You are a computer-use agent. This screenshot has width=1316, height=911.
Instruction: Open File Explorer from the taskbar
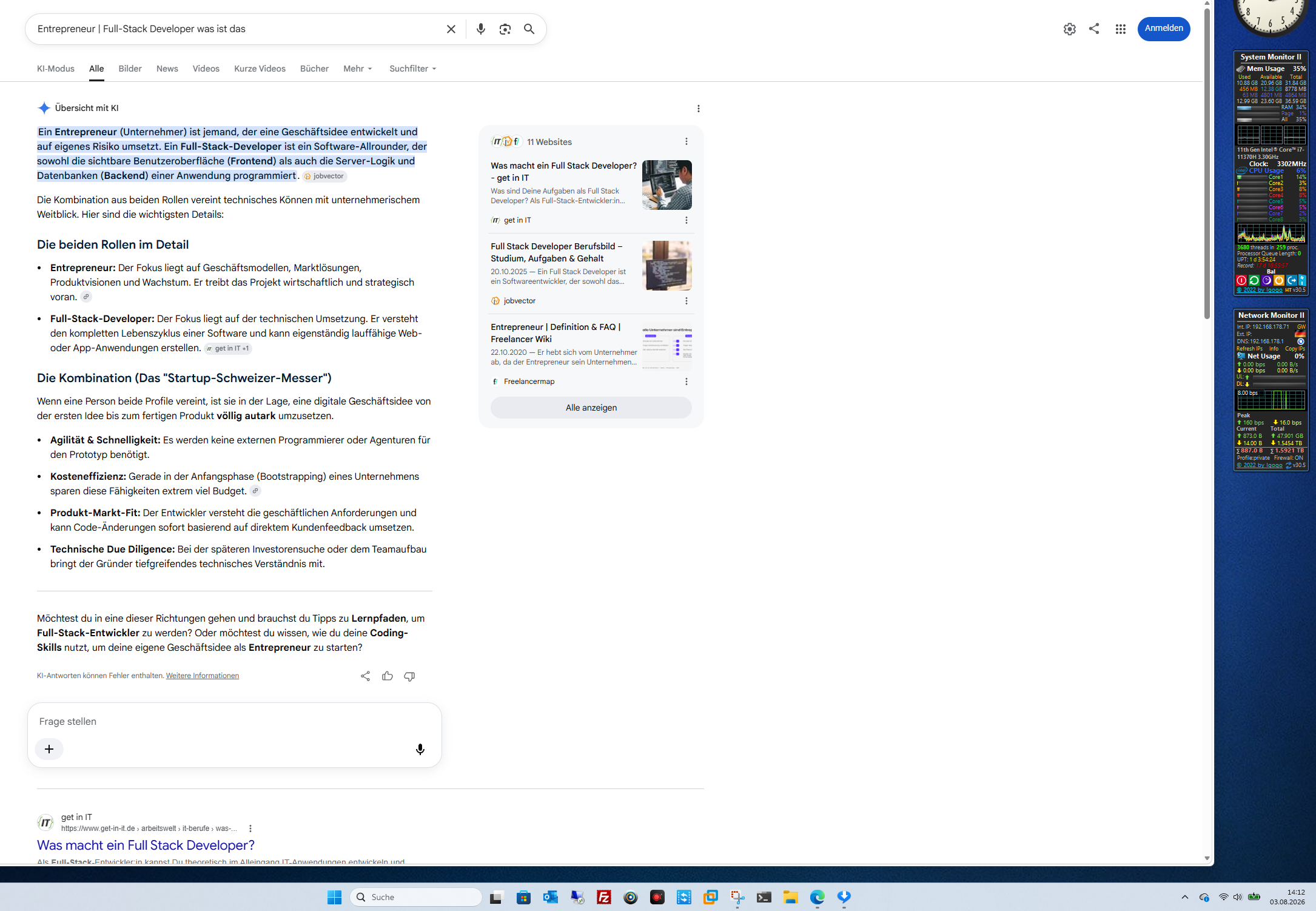click(x=790, y=897)
